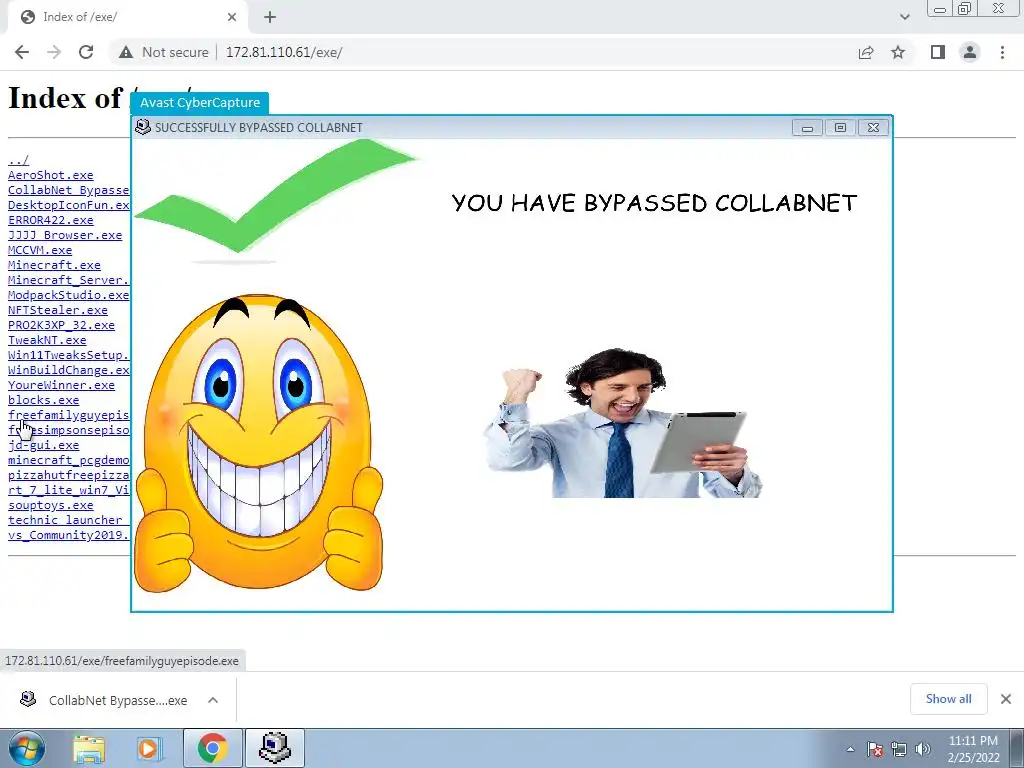This screenshot has height=768, width=1024.
Task: Click the man holding tablet image
Action: pos(622,423)
